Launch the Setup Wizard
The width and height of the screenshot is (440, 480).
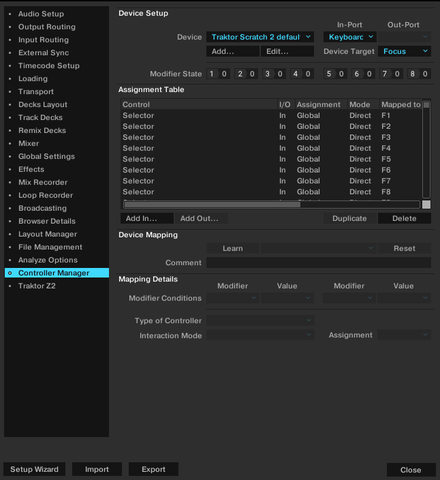pos(34,469)
